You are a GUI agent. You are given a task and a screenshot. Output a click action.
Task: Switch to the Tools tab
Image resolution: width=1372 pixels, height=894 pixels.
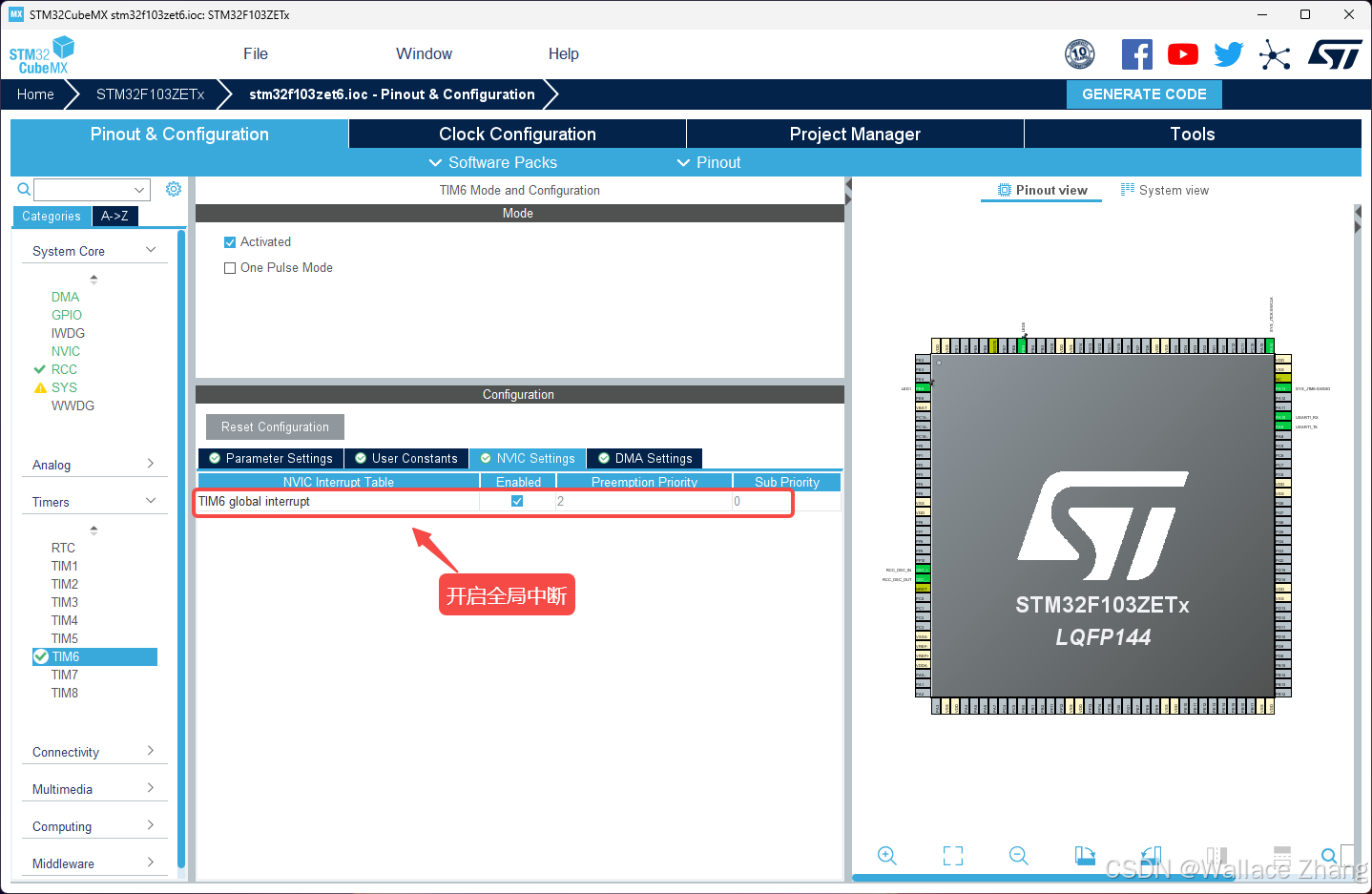(x=1193, y=135)
